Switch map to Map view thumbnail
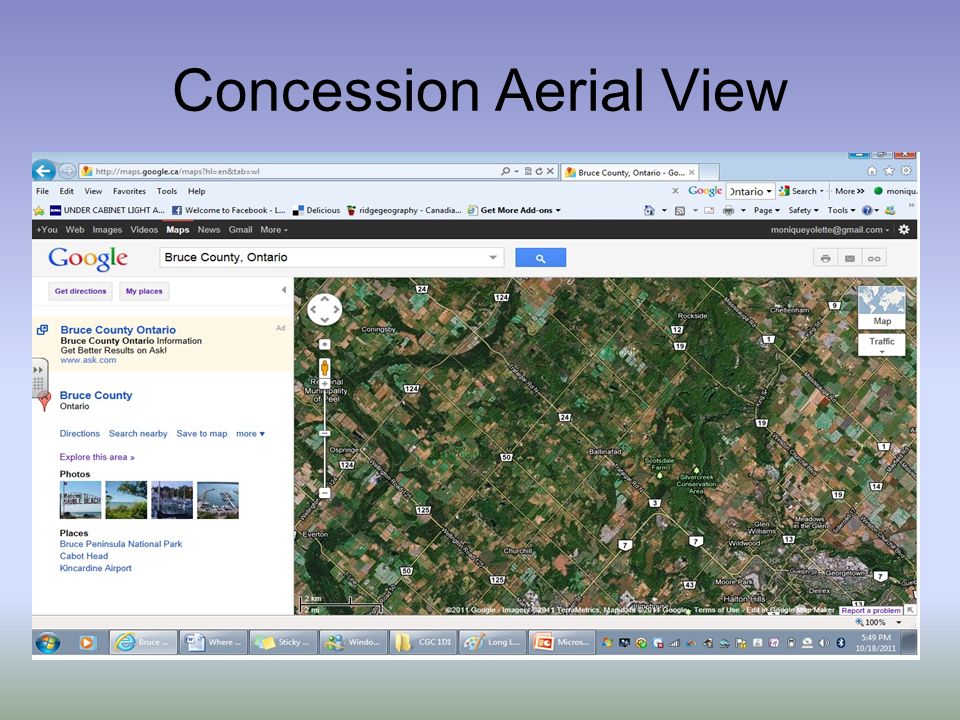The height and width of the screenshot is (720, 960). pos(882,307)
